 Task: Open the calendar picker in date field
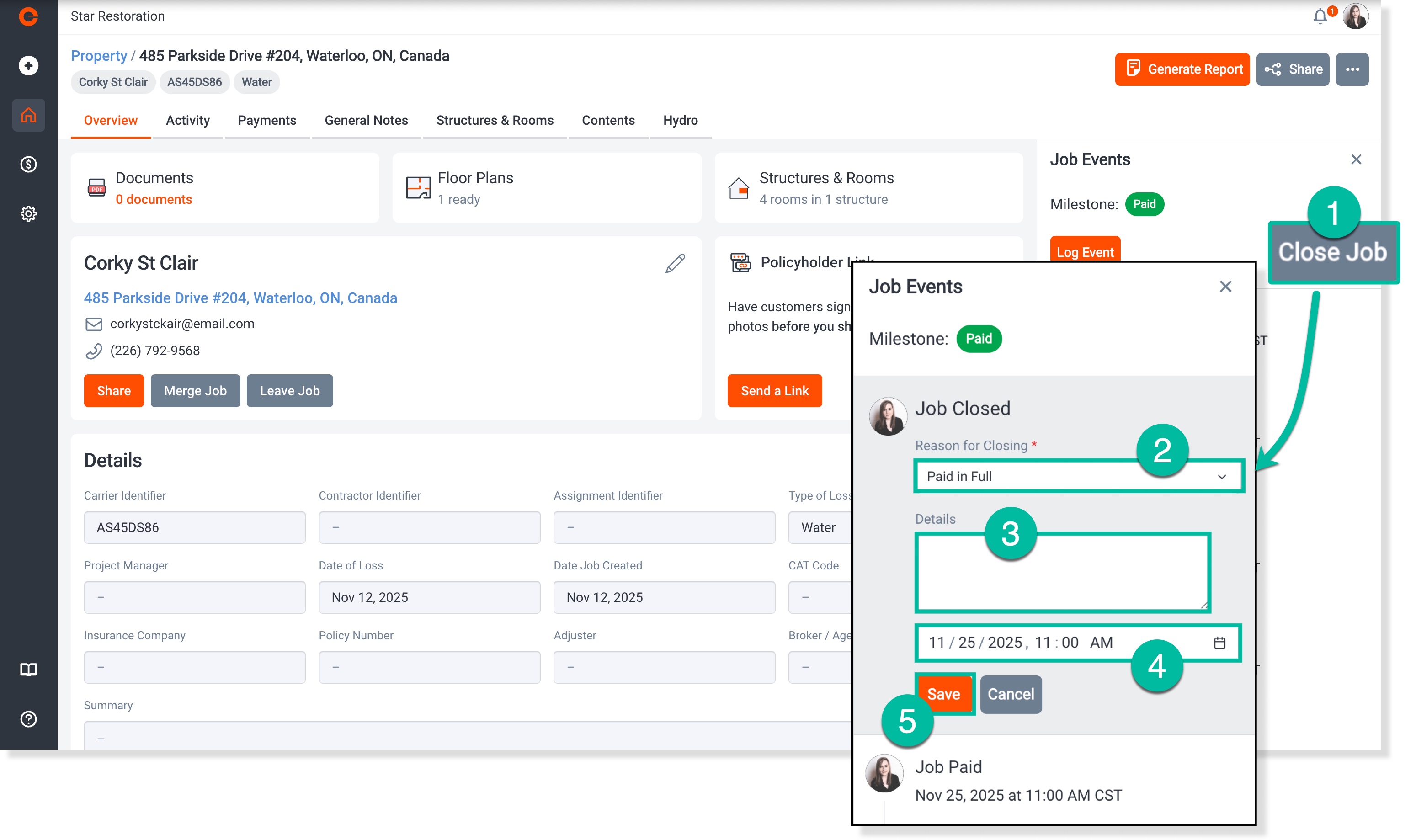[1219, 643]
